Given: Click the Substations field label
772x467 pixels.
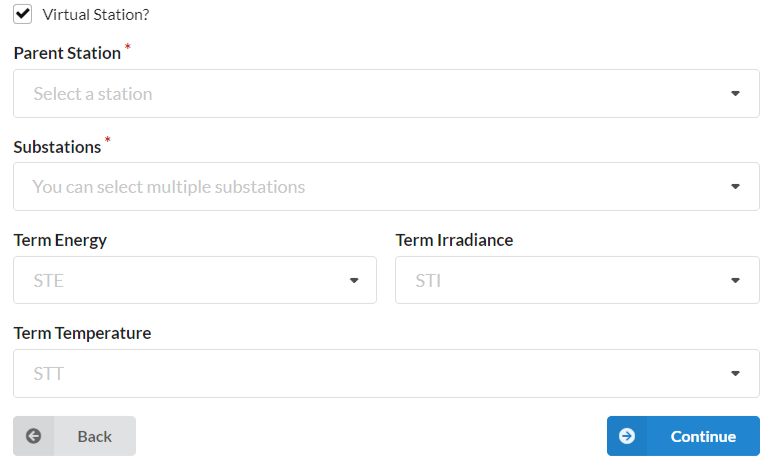Looking at the screenshot, I should point(57,147).
